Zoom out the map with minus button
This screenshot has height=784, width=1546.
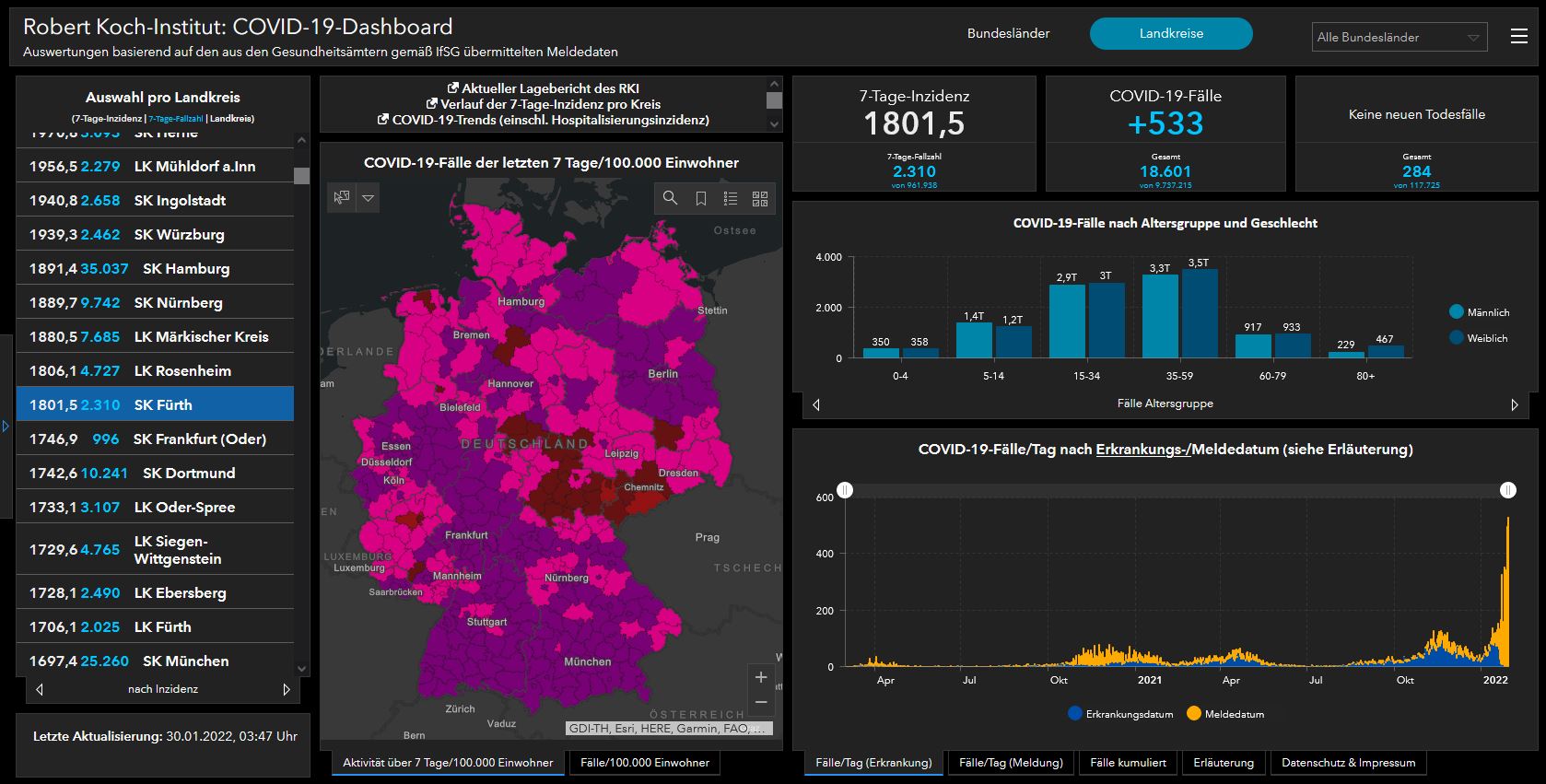point(761,702)
